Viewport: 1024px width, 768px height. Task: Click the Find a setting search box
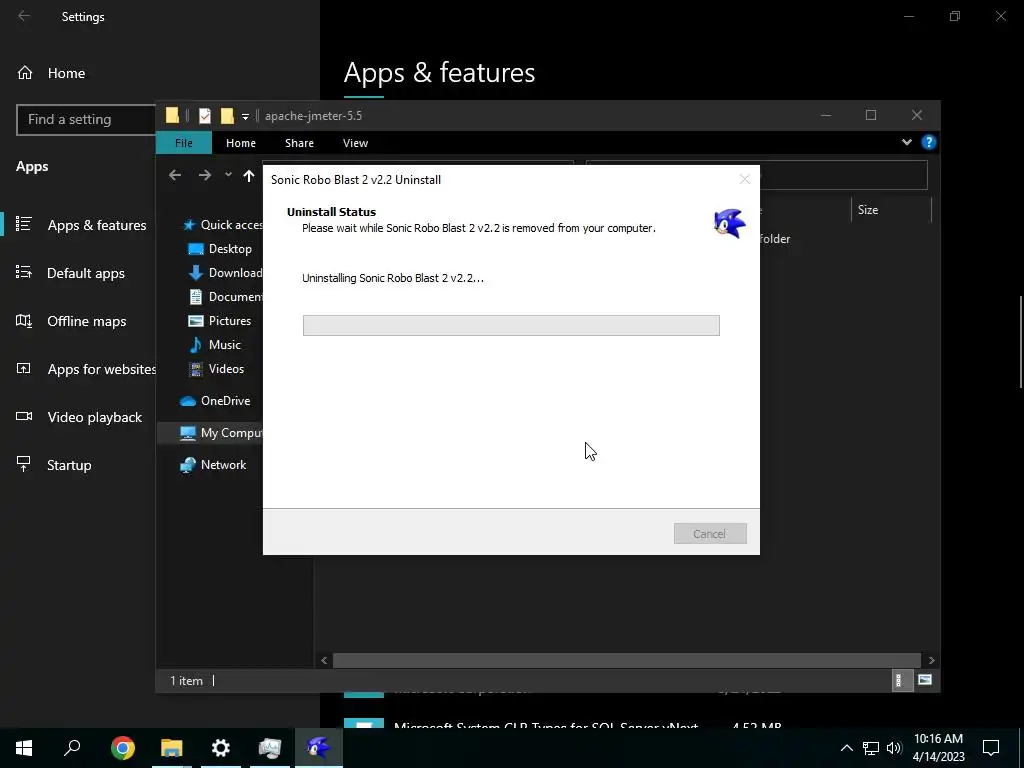(x=86, y=120)
